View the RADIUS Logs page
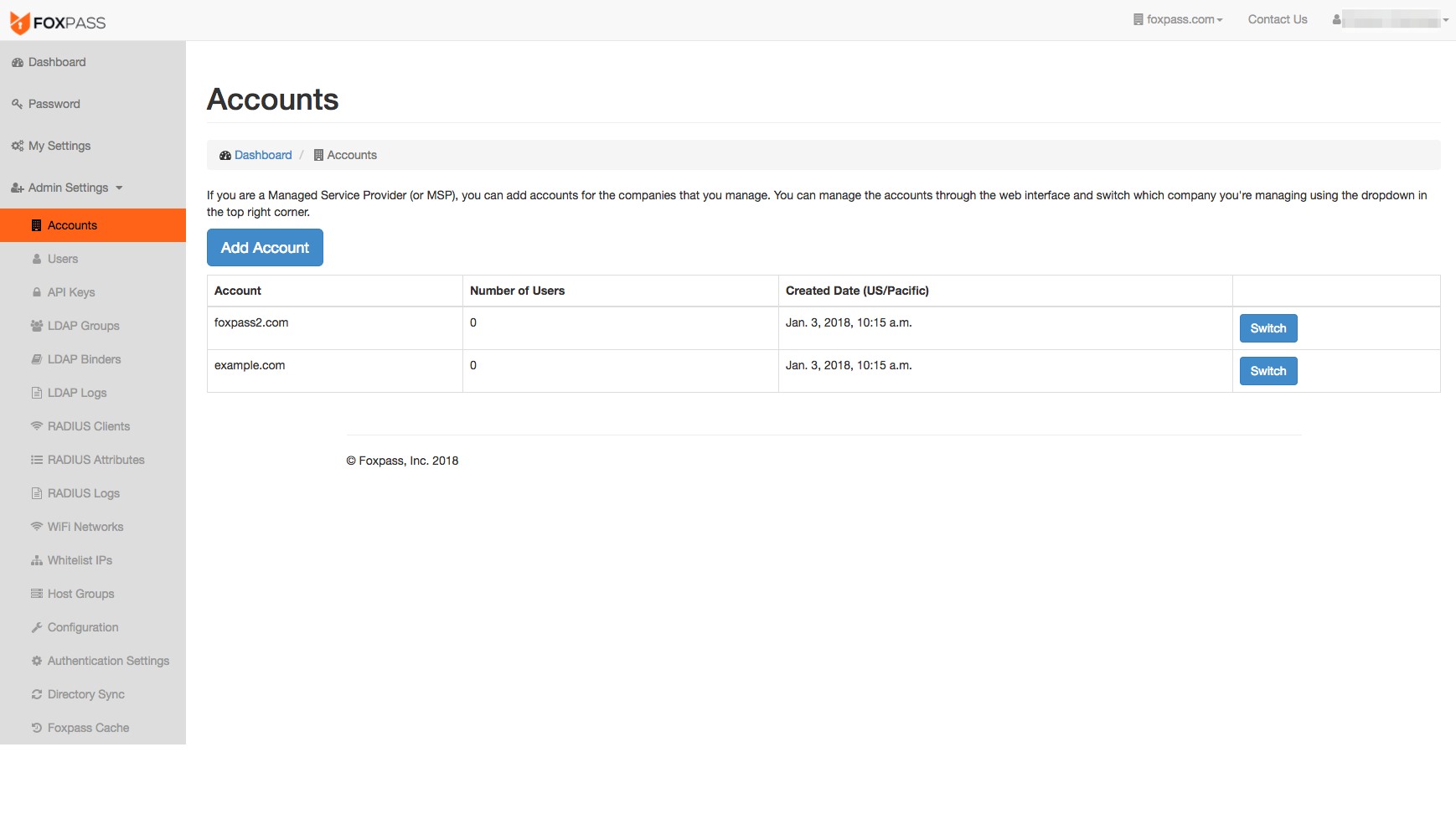The width and height of the screenshot is (1456, 814). [83, 493]
